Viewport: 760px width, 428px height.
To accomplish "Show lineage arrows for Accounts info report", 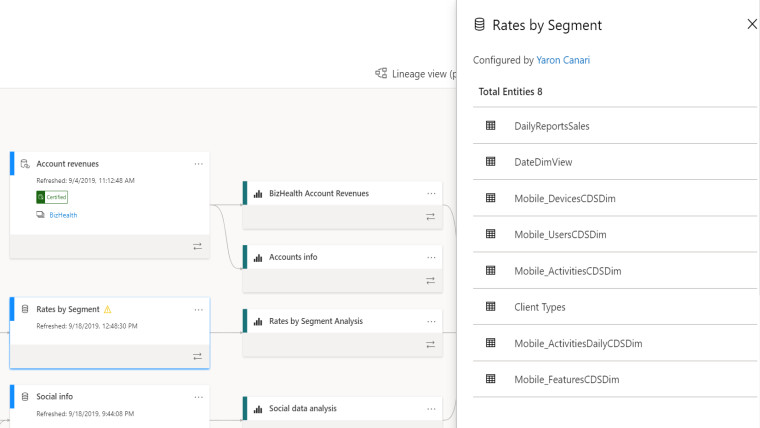I will [x=430, y=281].
